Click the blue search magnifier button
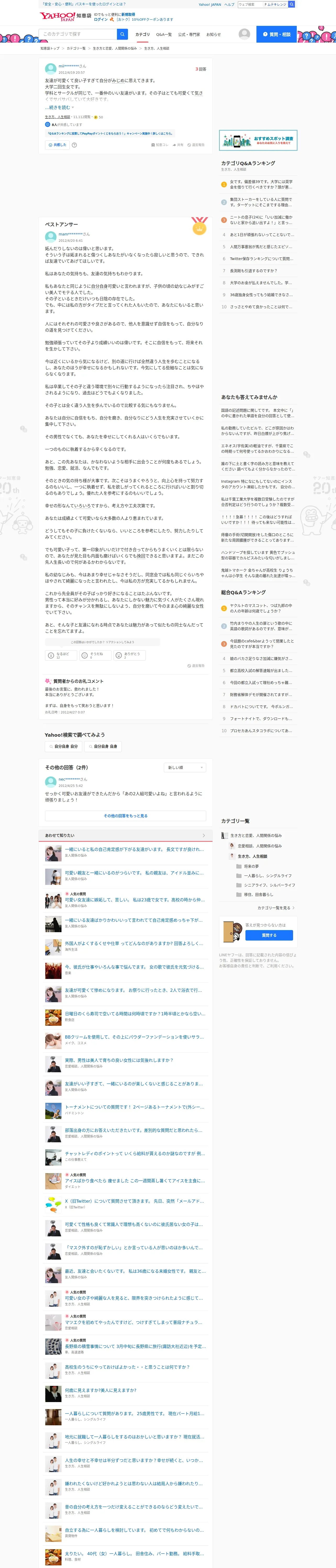Screen dimensions: 336x1568 point(122,34)
